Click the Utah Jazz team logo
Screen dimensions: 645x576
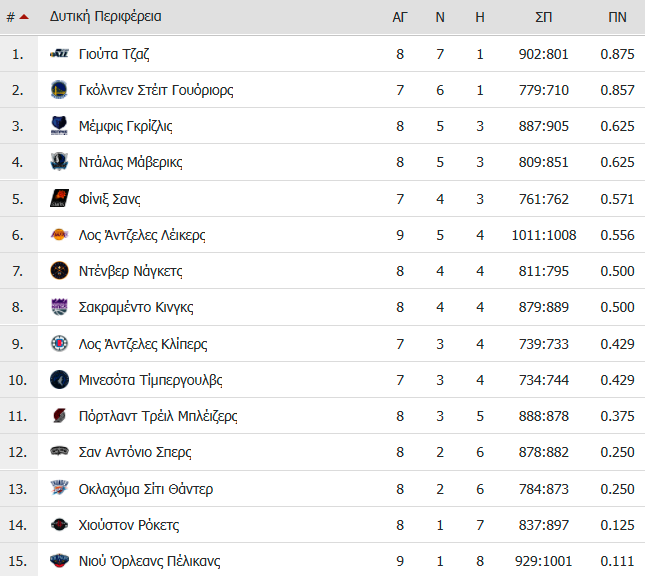[x=59, y=53]
